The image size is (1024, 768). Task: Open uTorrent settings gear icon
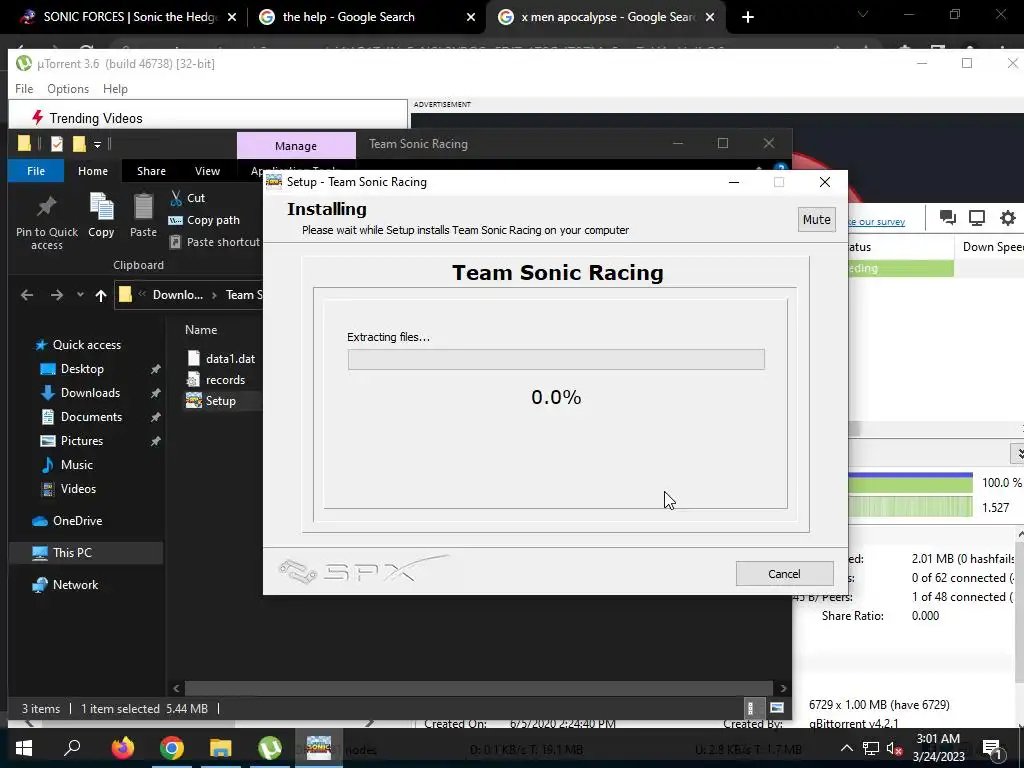point(1008,218)
